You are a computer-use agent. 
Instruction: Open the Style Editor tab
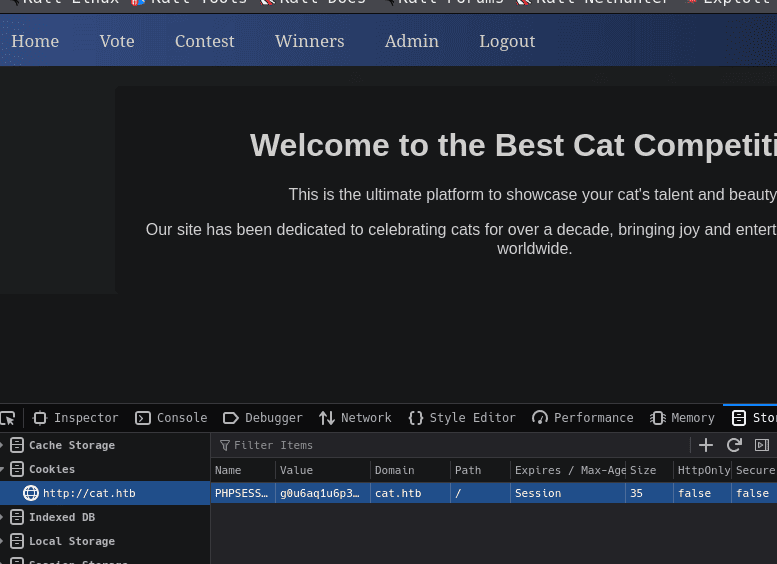click(462, 418)
